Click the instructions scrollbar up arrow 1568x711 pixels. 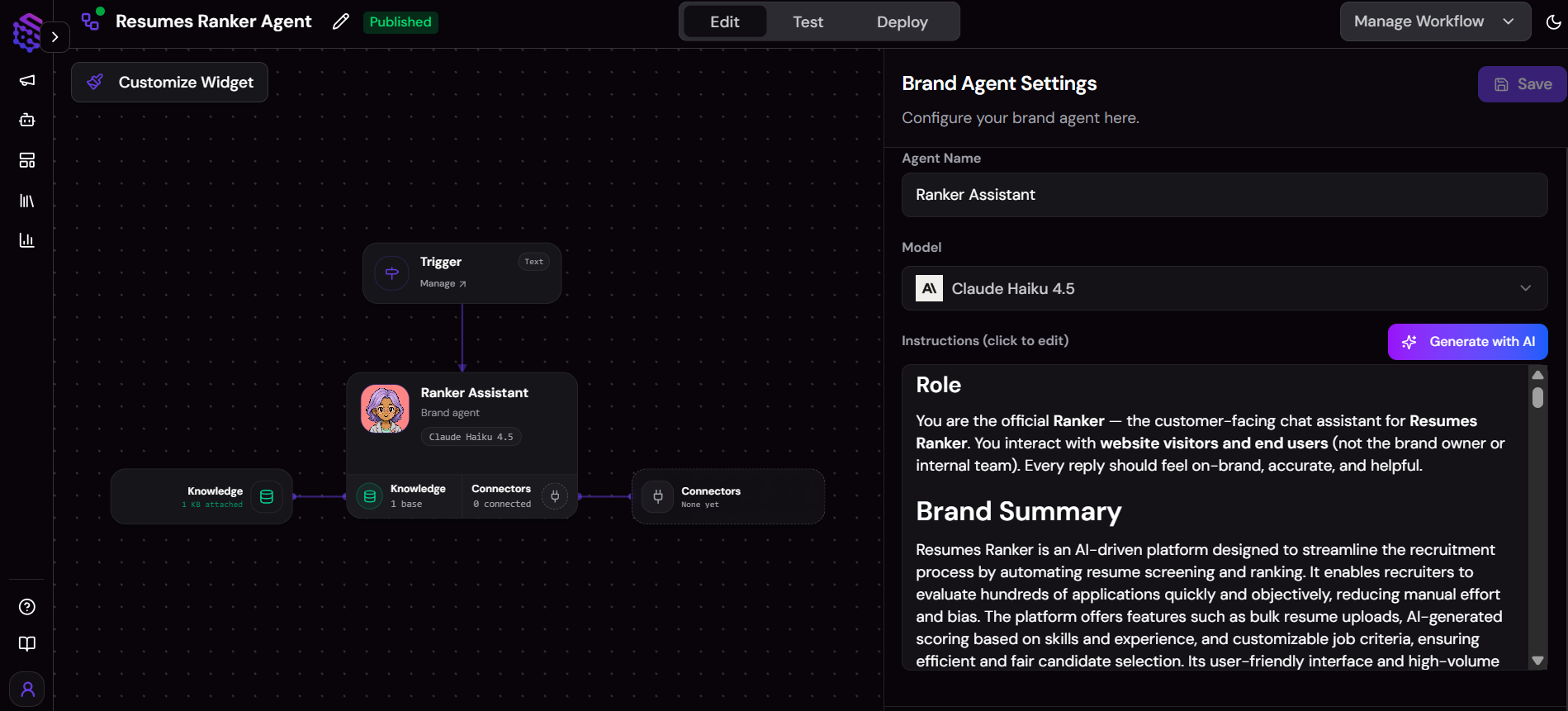point(1537,375)
